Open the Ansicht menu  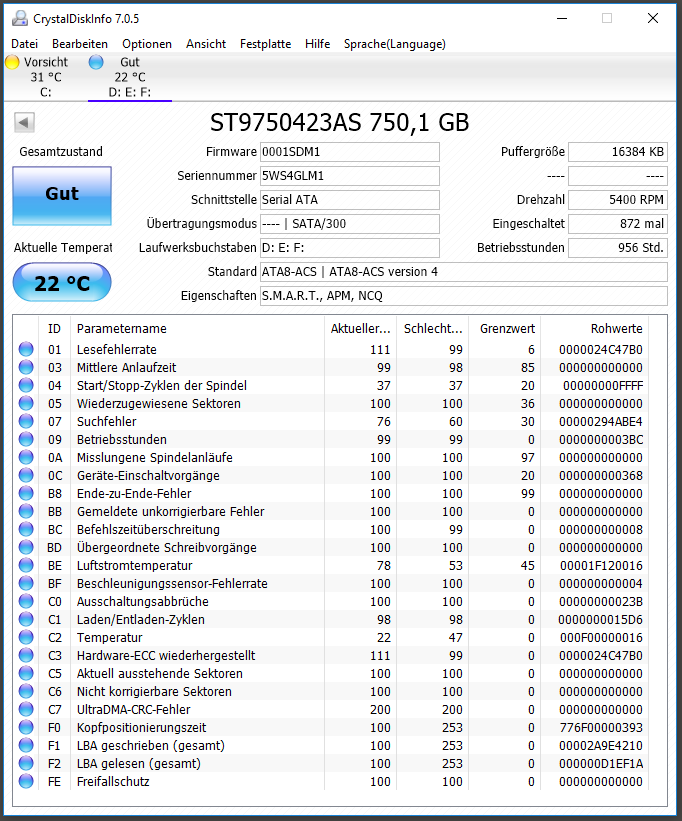pyautogui.click(x=206, y=44)
